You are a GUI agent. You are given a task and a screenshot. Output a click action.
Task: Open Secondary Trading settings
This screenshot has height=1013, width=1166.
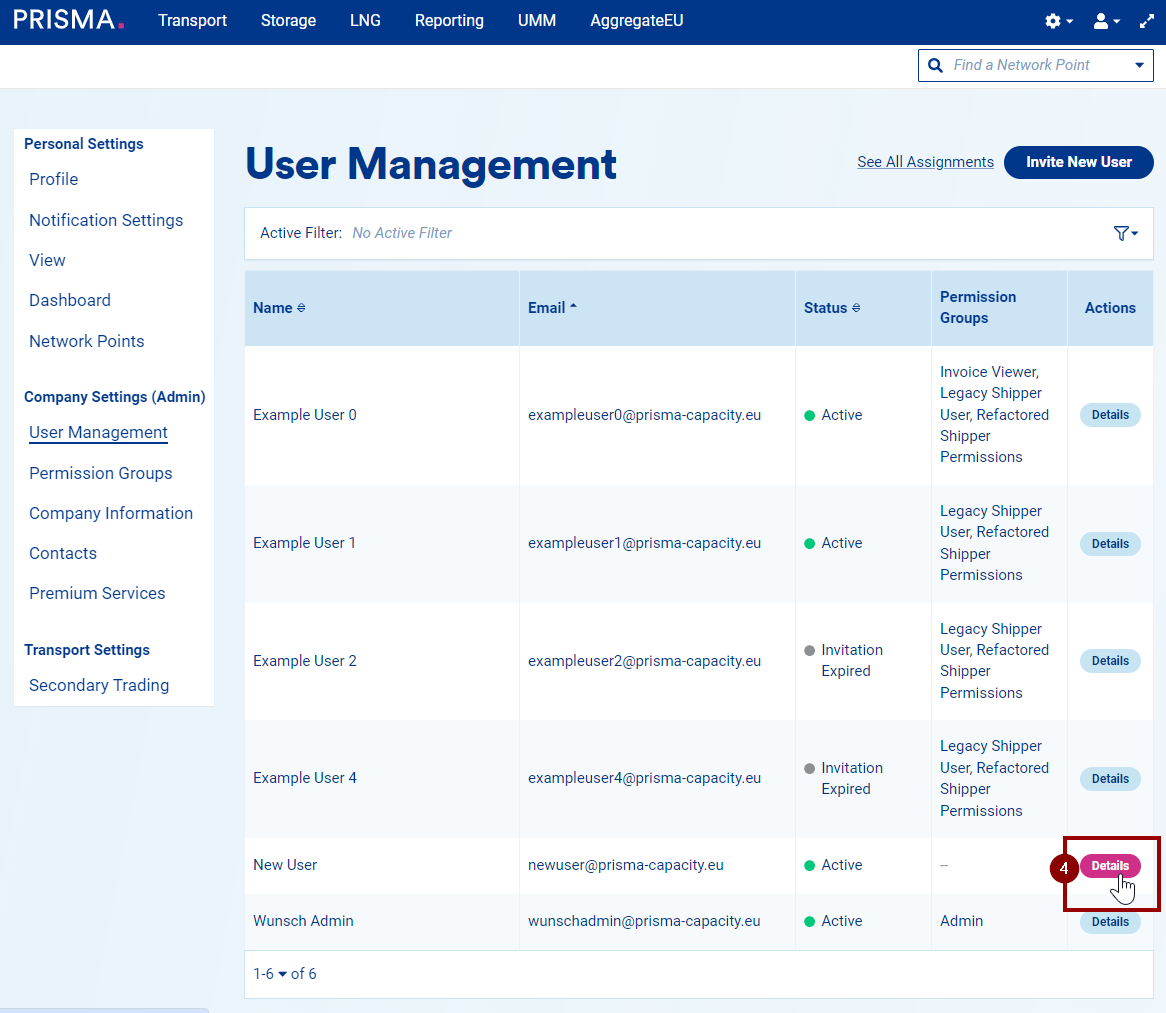[x=99, y=685]
